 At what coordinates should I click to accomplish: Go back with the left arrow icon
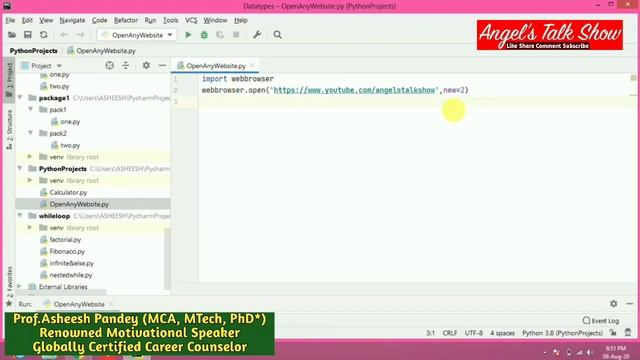tap(64, 35)
